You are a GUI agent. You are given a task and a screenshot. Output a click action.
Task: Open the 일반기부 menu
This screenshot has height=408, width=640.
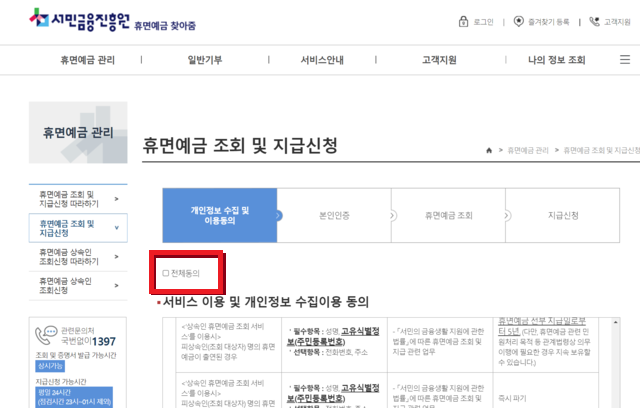pos(205,60)
